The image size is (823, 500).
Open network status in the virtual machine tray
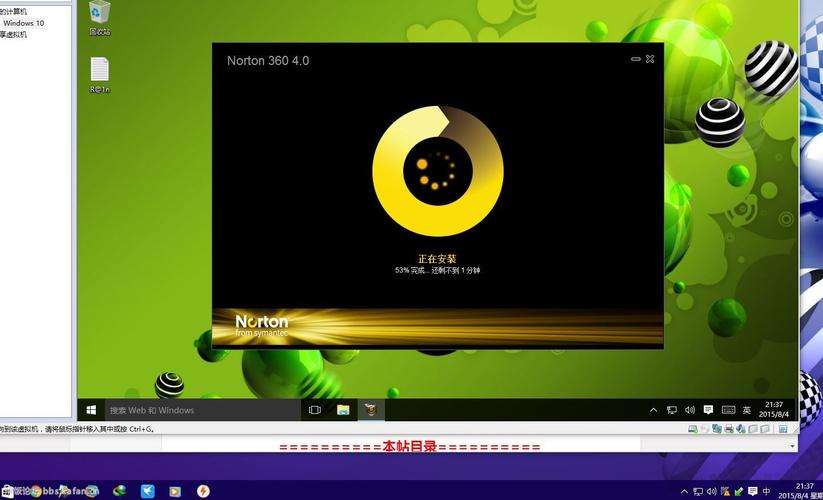click(671, 410)
